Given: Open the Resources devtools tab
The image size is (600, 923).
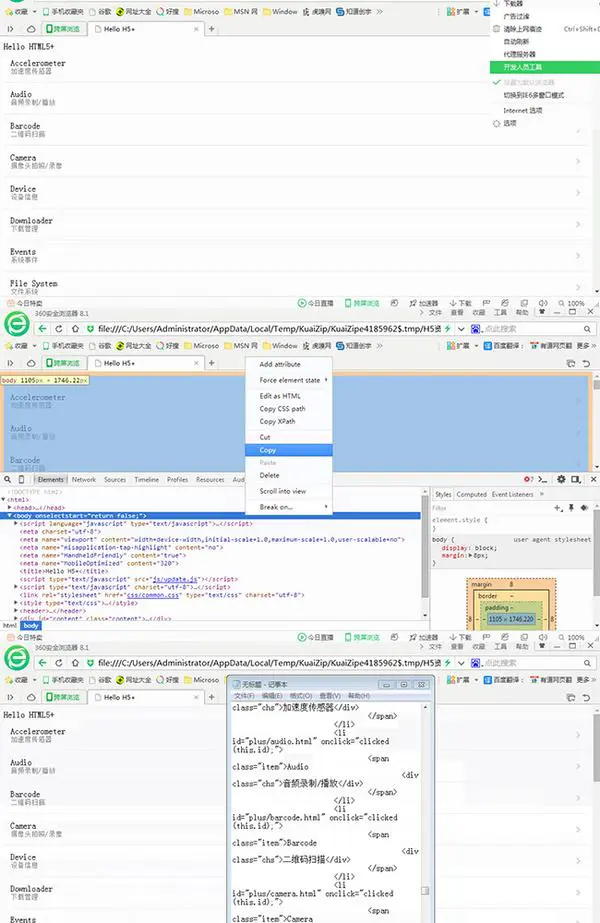Looking at the screenshot, I should [210, 480].
